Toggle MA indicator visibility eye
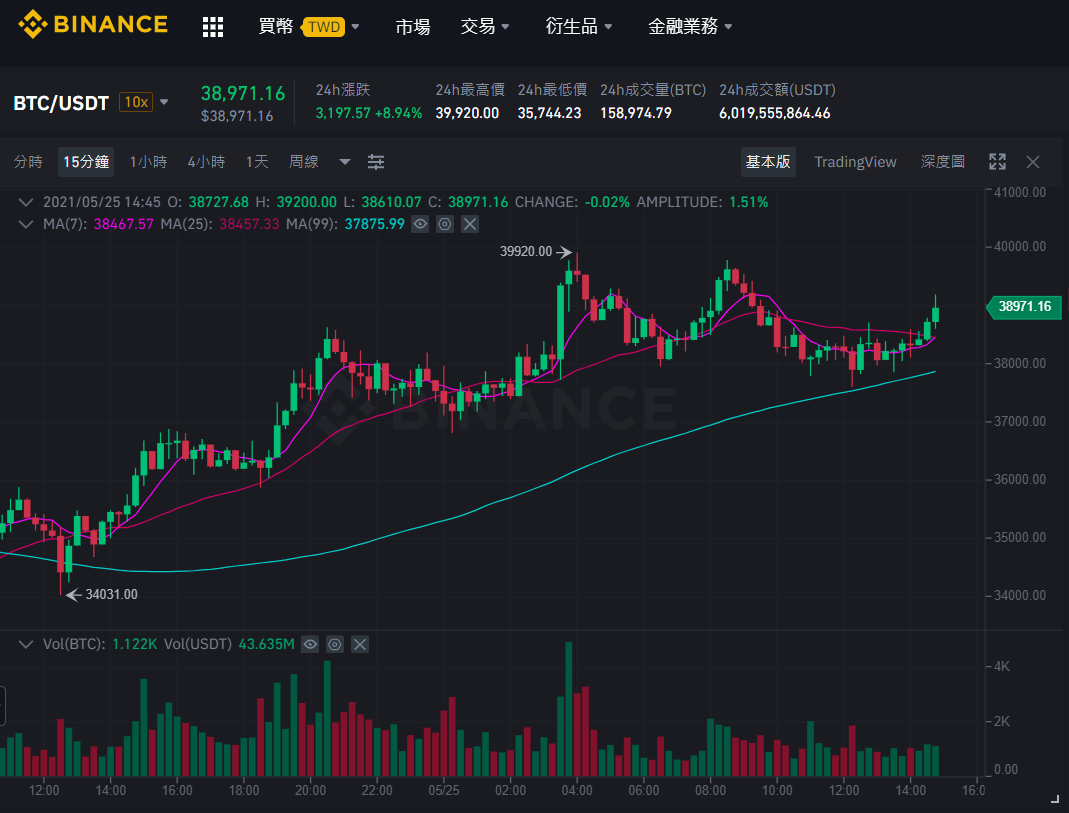The image size is (1069, 813). [x=420, y=224]
